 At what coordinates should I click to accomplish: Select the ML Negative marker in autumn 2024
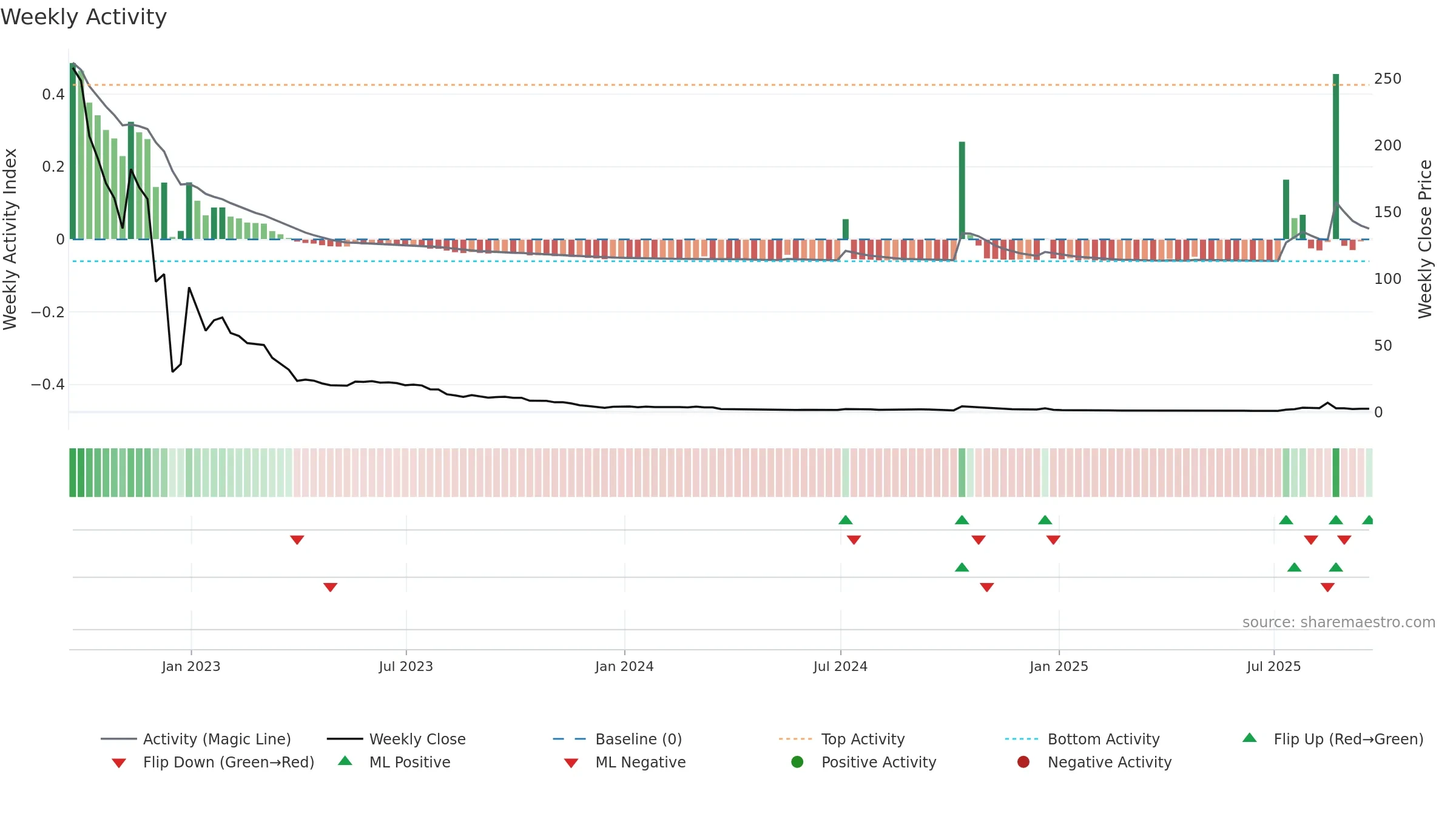tap(987, 587)
